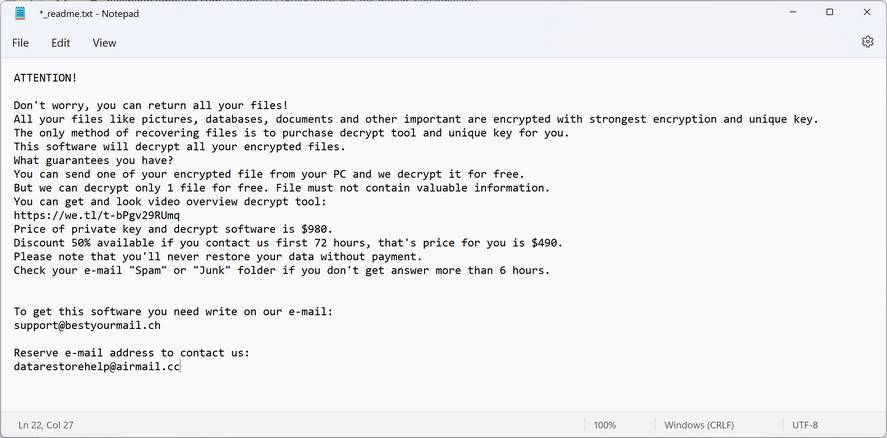Image resolution: width=887 pixels, height=438 pixels.
Task: Maximize the Notepad window
Action: (x=829, y=13)
